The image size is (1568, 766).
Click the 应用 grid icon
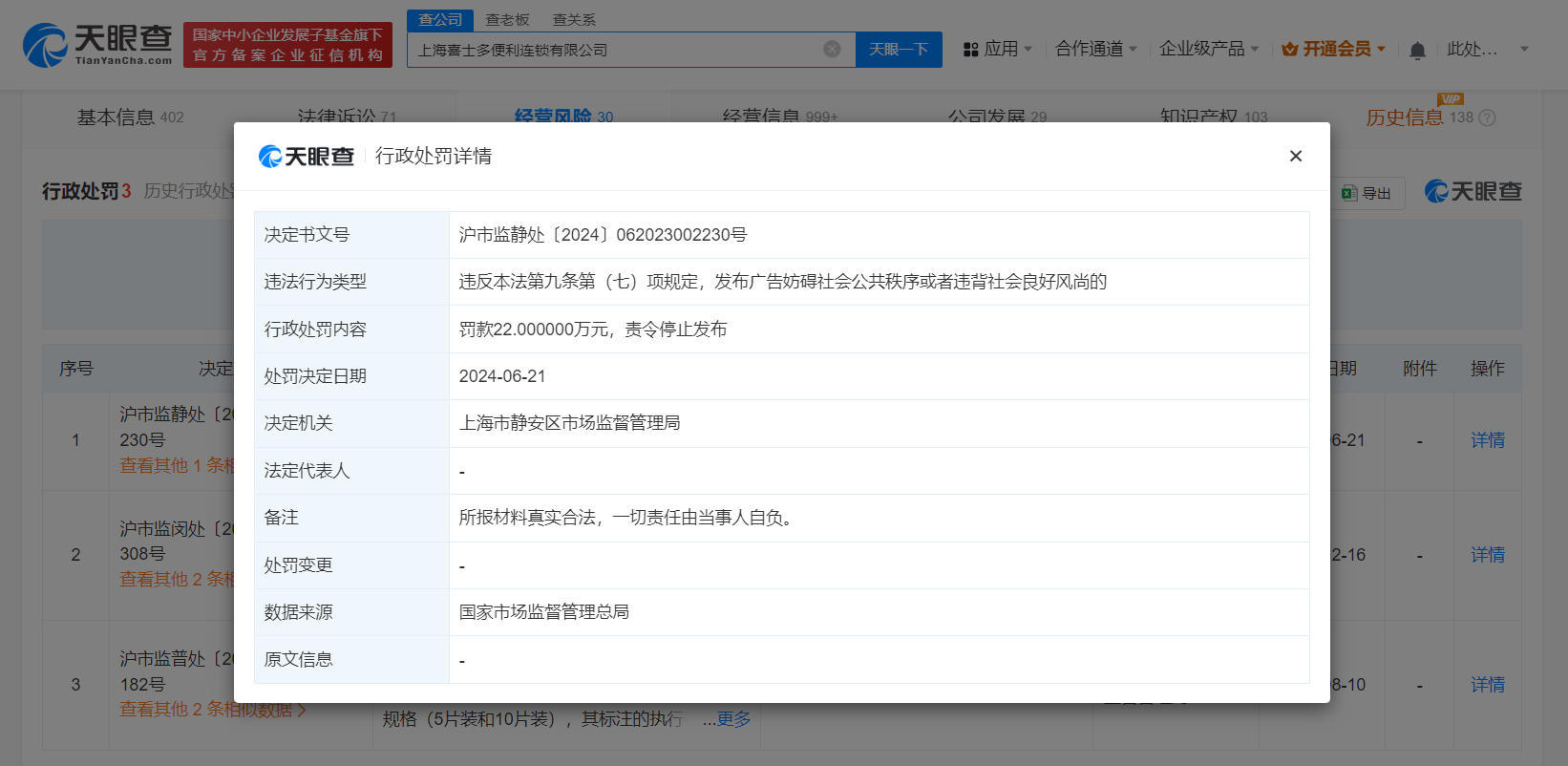pyautogui.click(x=971, y=49)
